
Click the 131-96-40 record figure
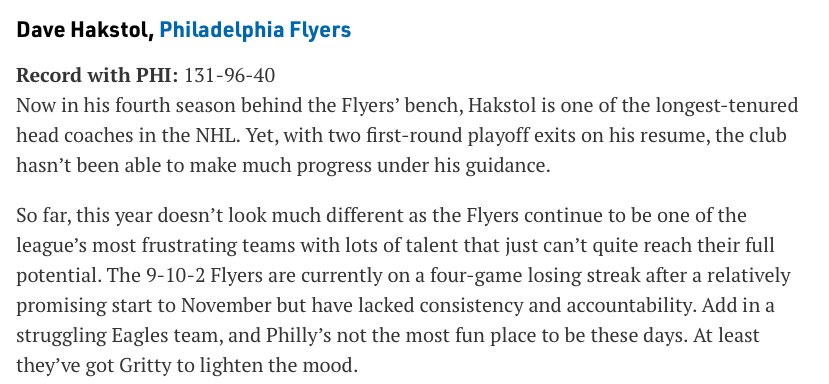point(229,75)
